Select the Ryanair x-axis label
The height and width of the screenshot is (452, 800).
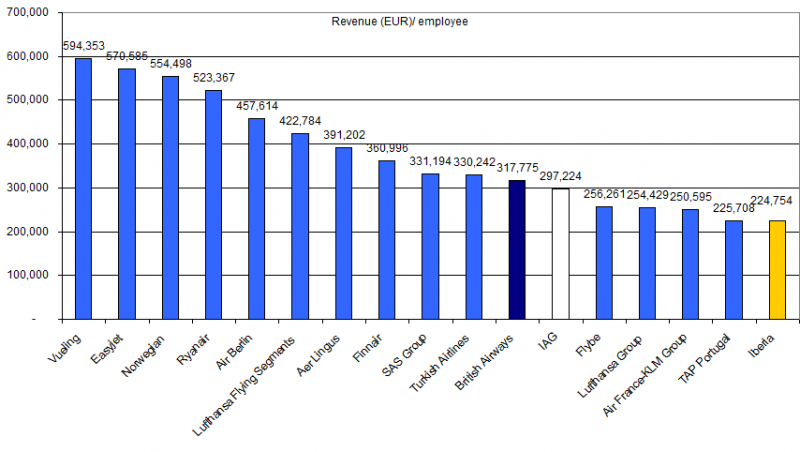(193, 349)
